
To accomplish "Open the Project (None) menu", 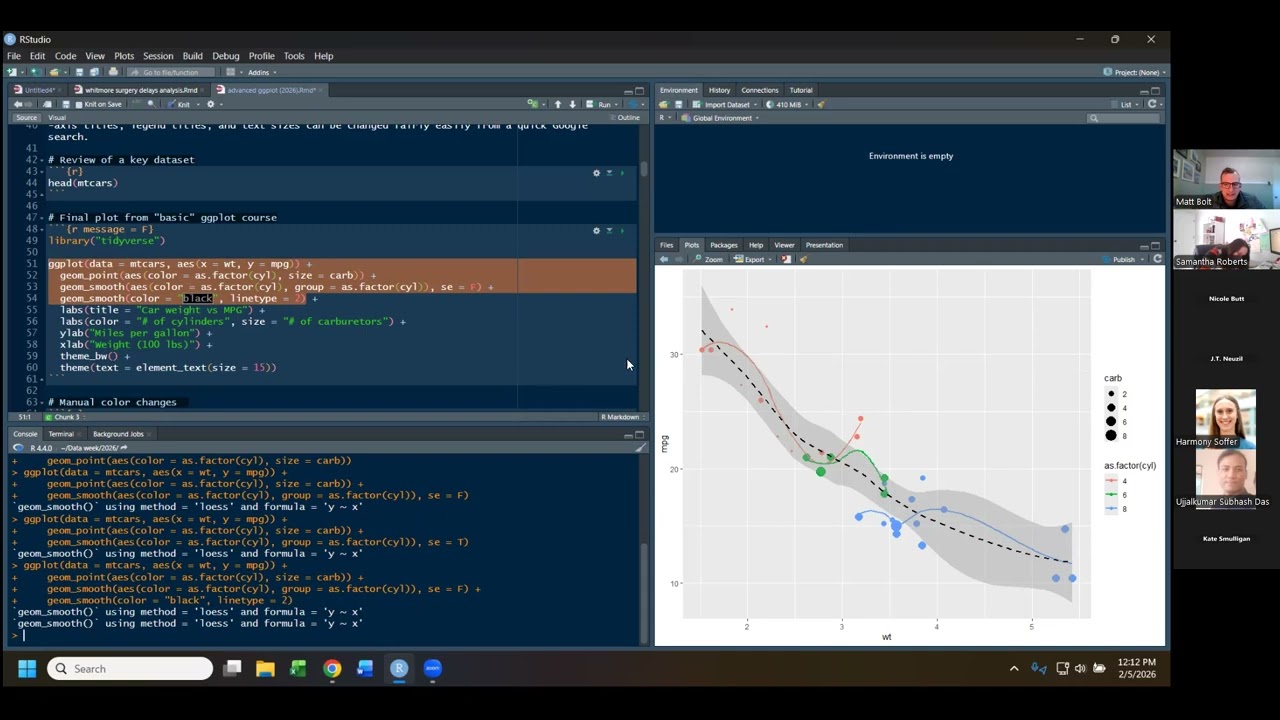I will pyautogui.click(x=1135, y=72).
